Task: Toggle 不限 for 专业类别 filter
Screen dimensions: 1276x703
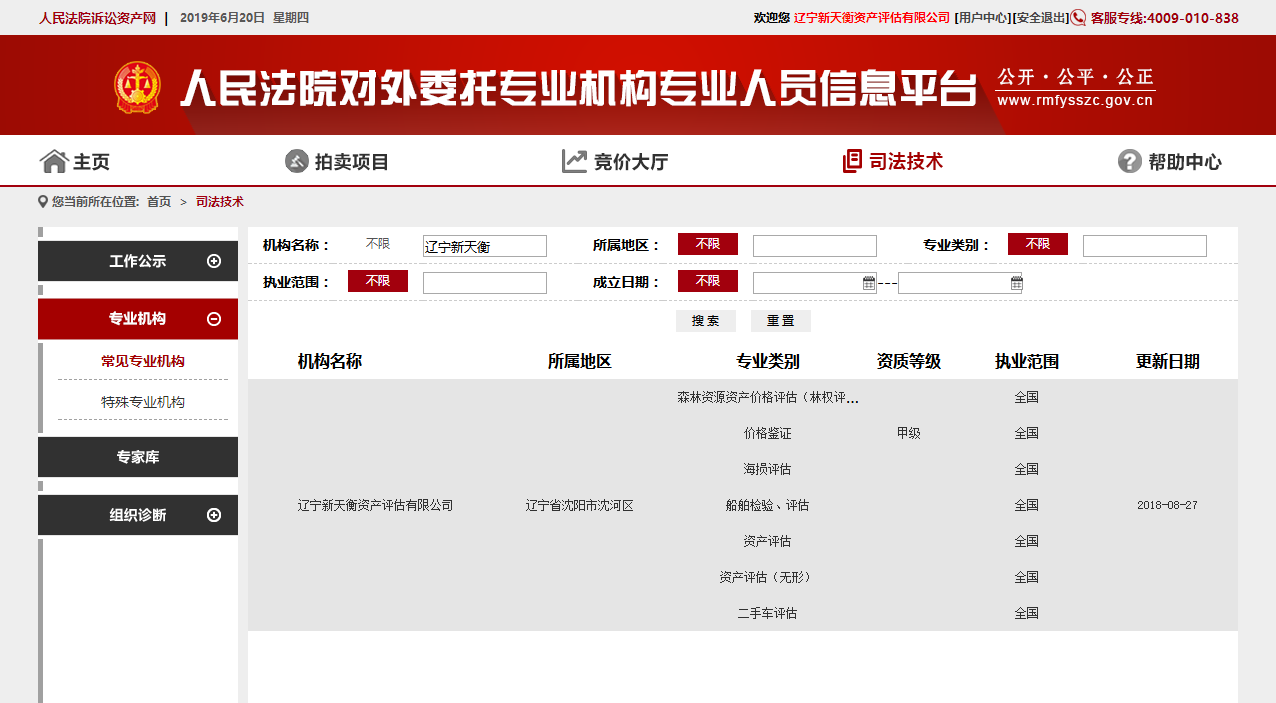Action: pyautogui.click(x=1038, y=244)
